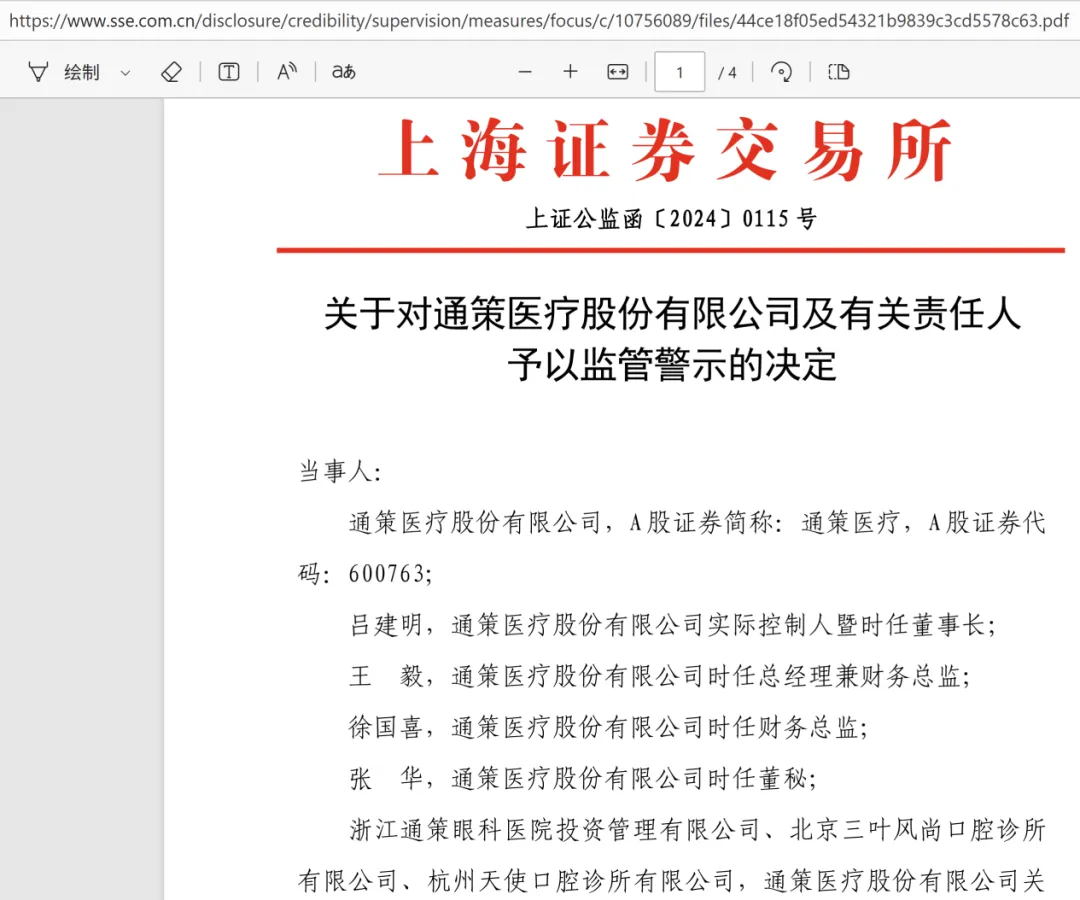This screenshot has height=900, width=1080.
Task: Click the total page count '/ 4'
Action: click(x=727, y=73)
